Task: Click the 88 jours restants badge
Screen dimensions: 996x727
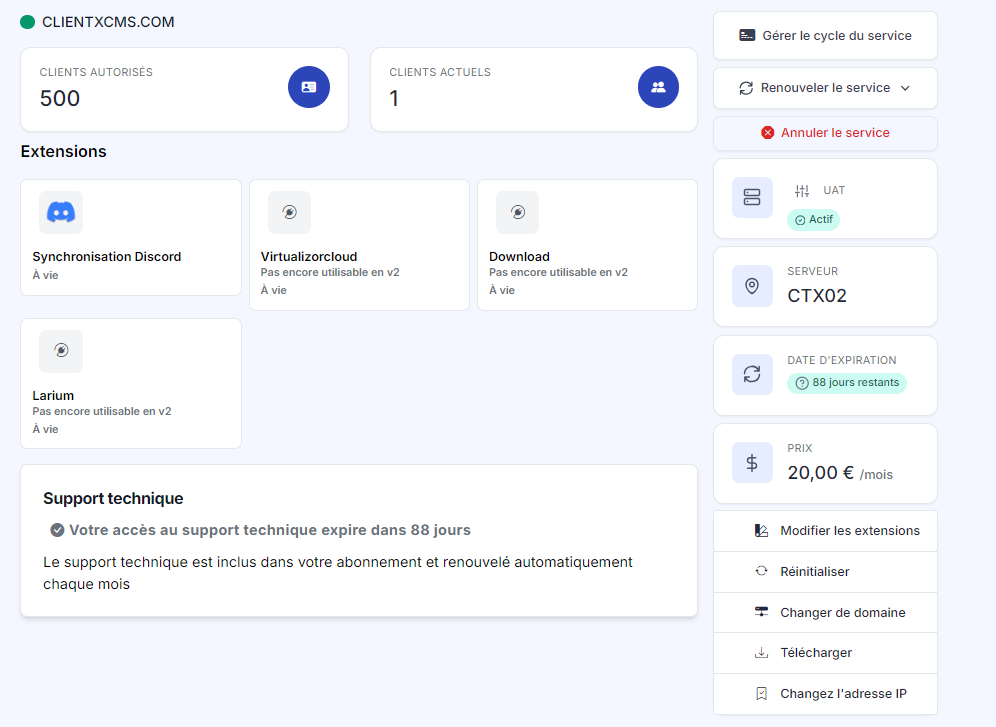Action: click(x=847, y=383)
